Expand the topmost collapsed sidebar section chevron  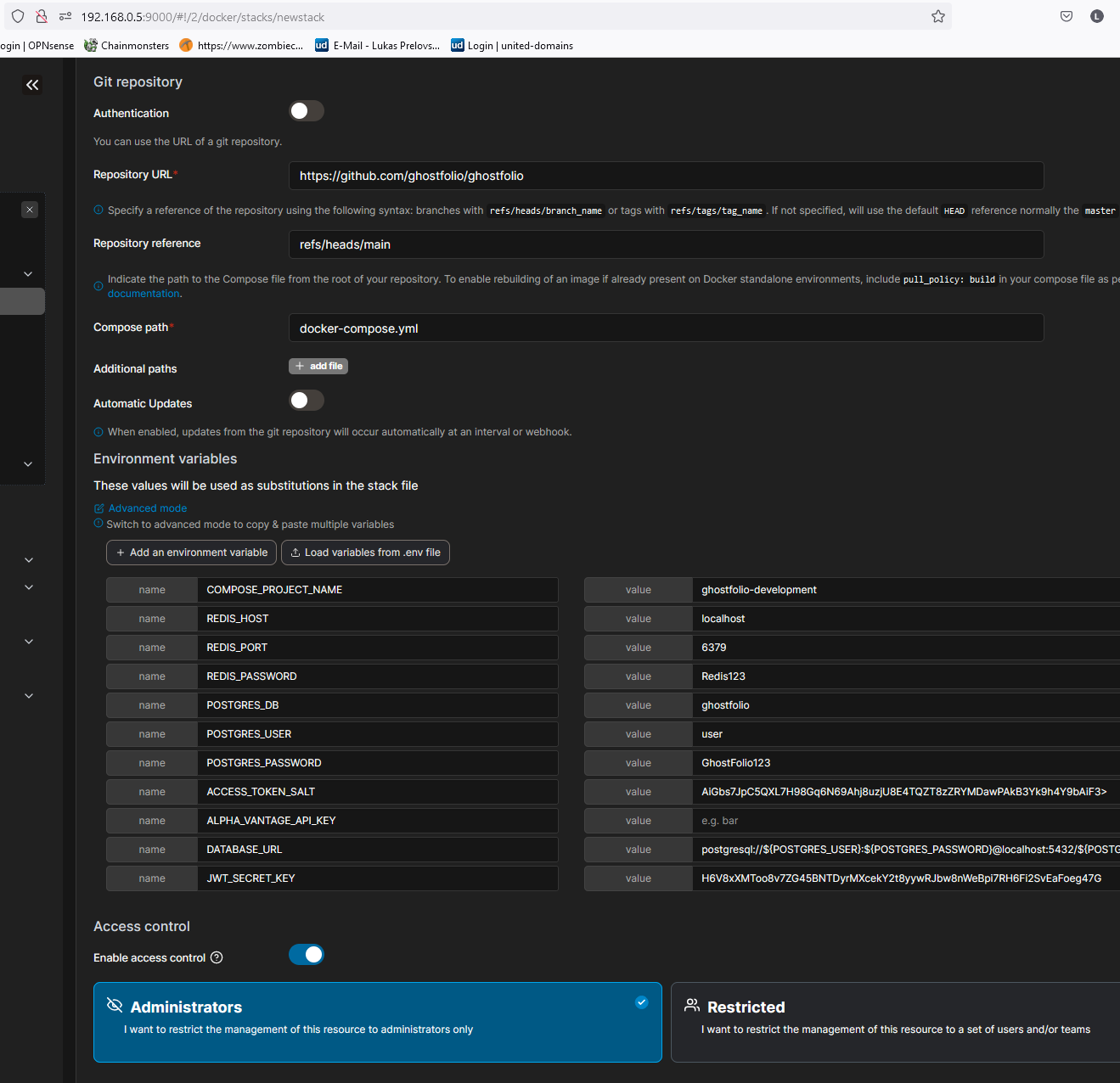point(28,273)
